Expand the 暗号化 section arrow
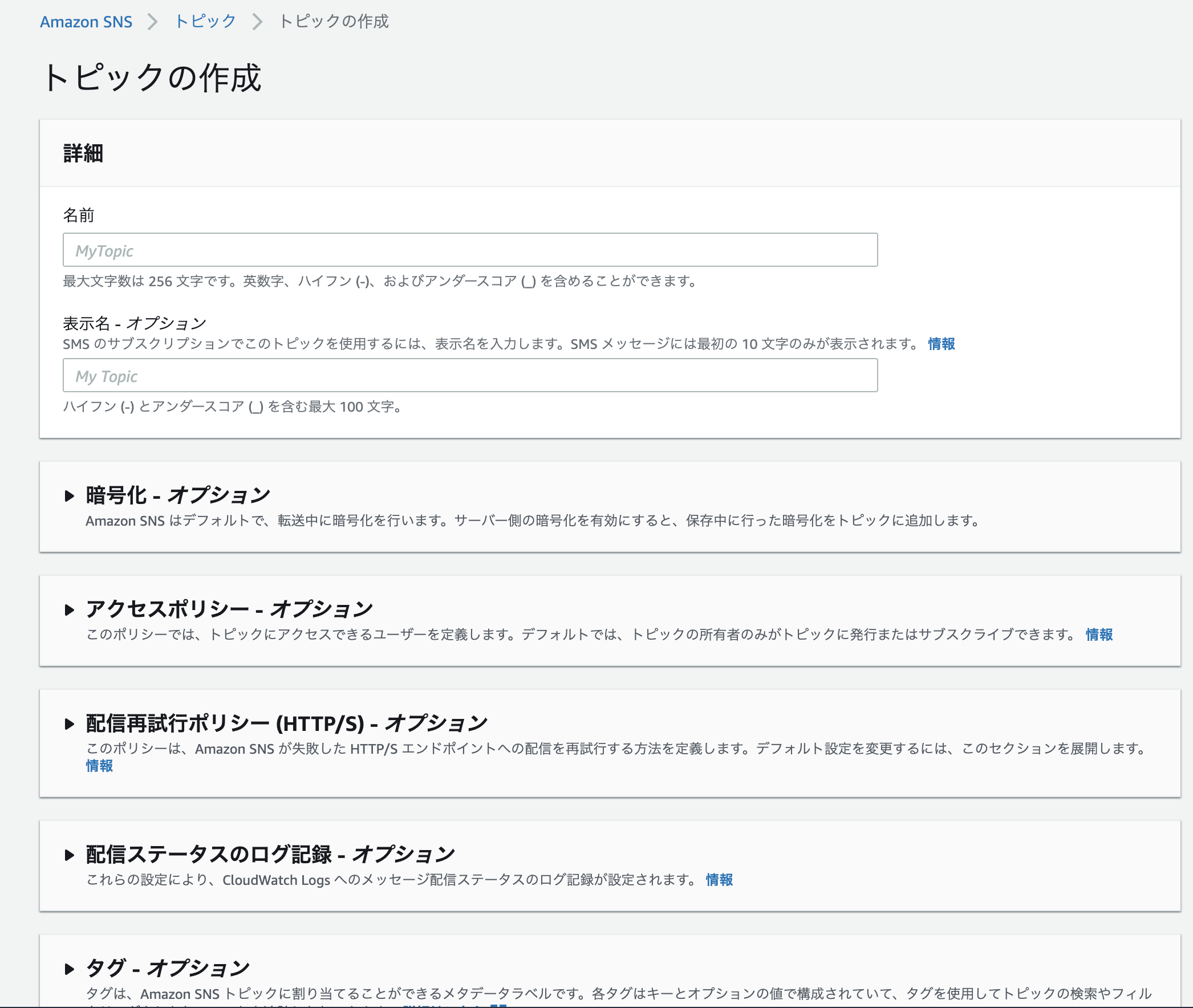Screen dimensions: 1193x1008 pos(69,495)
